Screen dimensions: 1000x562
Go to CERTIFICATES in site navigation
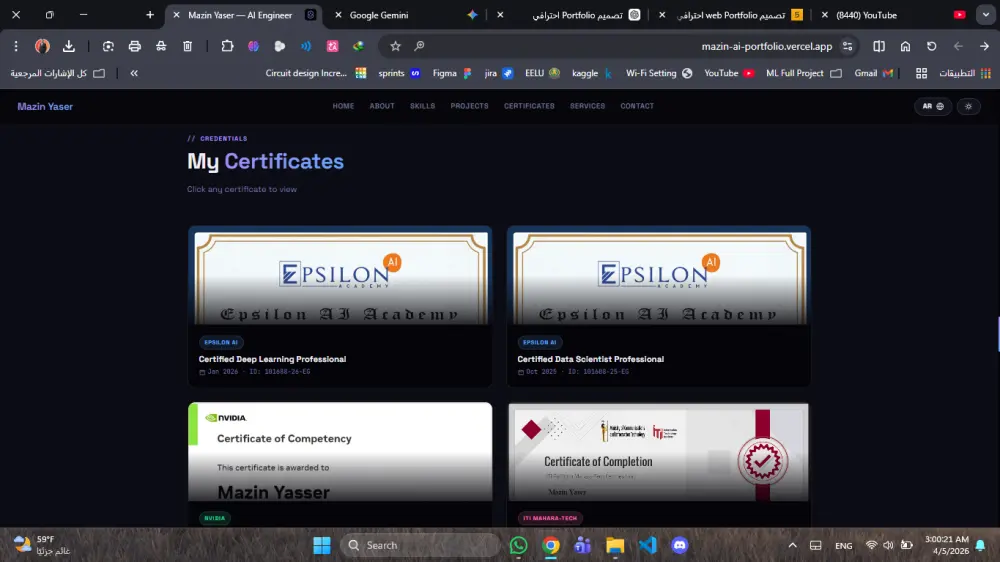click(529, 106)
